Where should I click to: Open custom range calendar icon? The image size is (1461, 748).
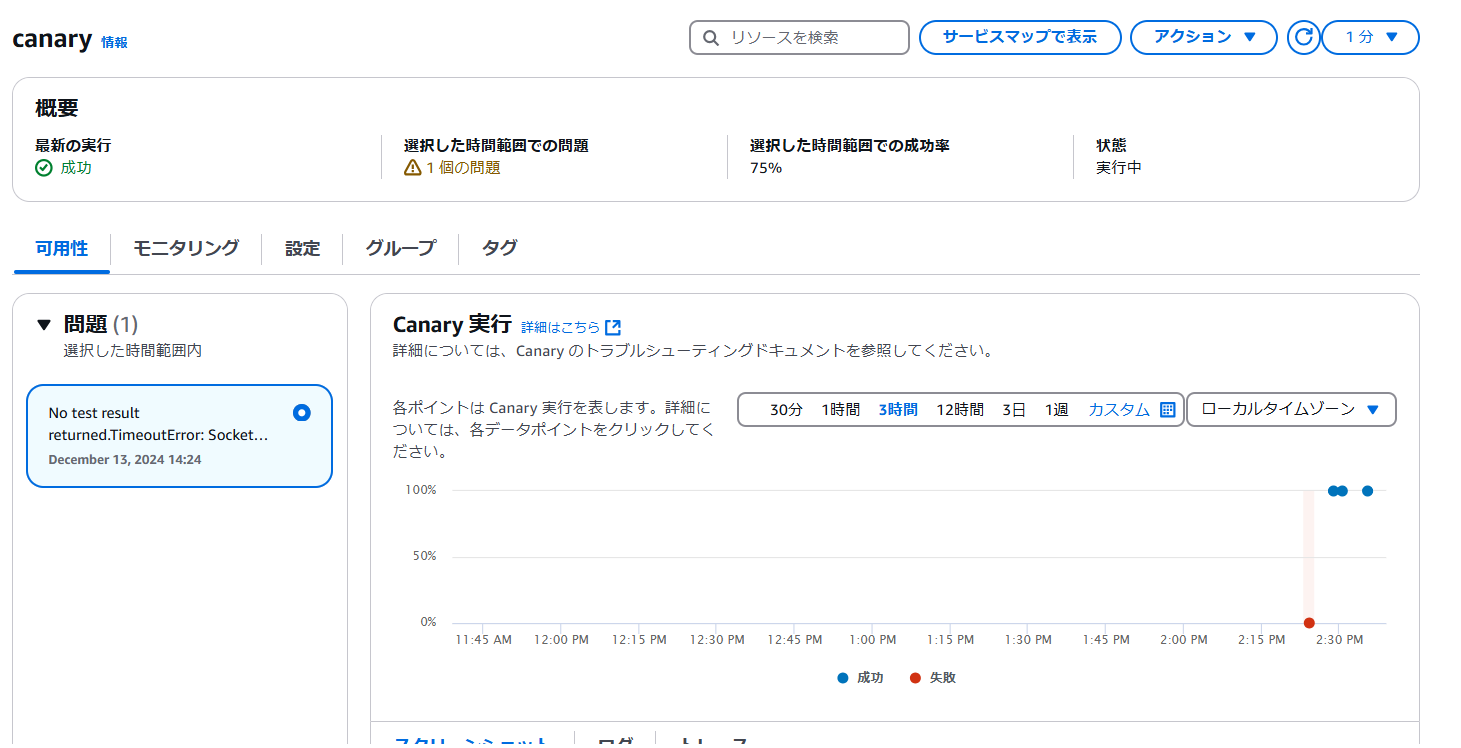pyautogui.click(x=1167, y=410)
